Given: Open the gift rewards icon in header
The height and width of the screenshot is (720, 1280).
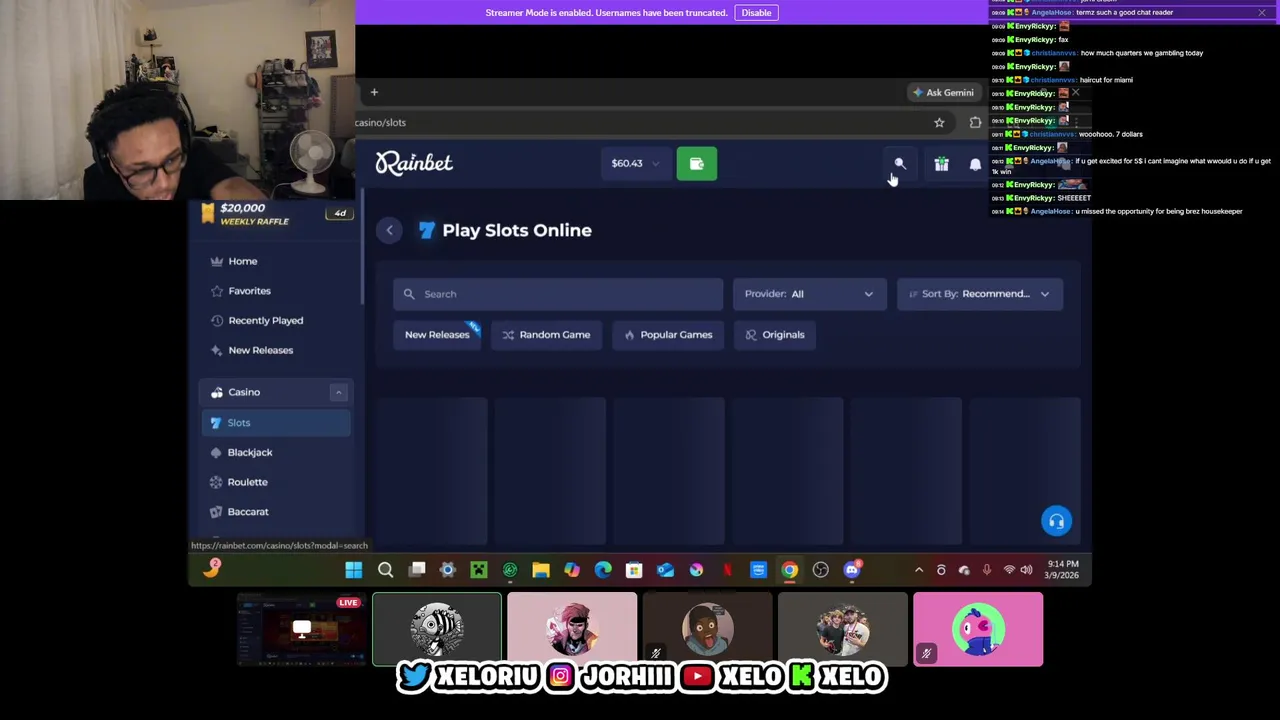Looking at the screenshot, I should 941,164.
